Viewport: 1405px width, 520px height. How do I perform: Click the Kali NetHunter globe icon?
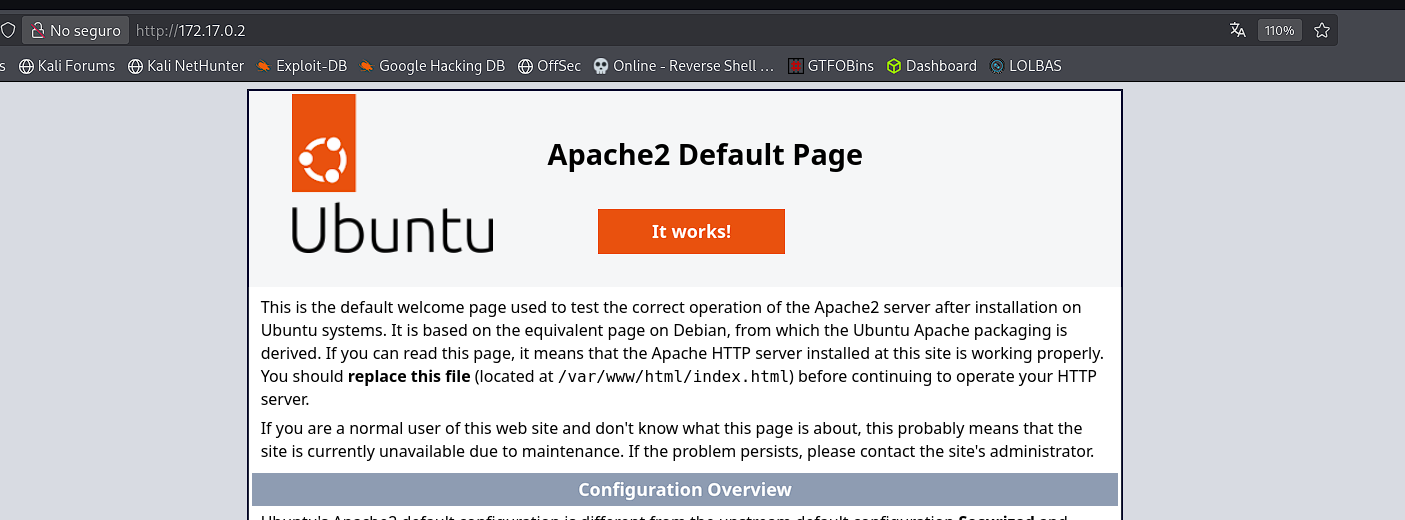[x=135, y=66]
